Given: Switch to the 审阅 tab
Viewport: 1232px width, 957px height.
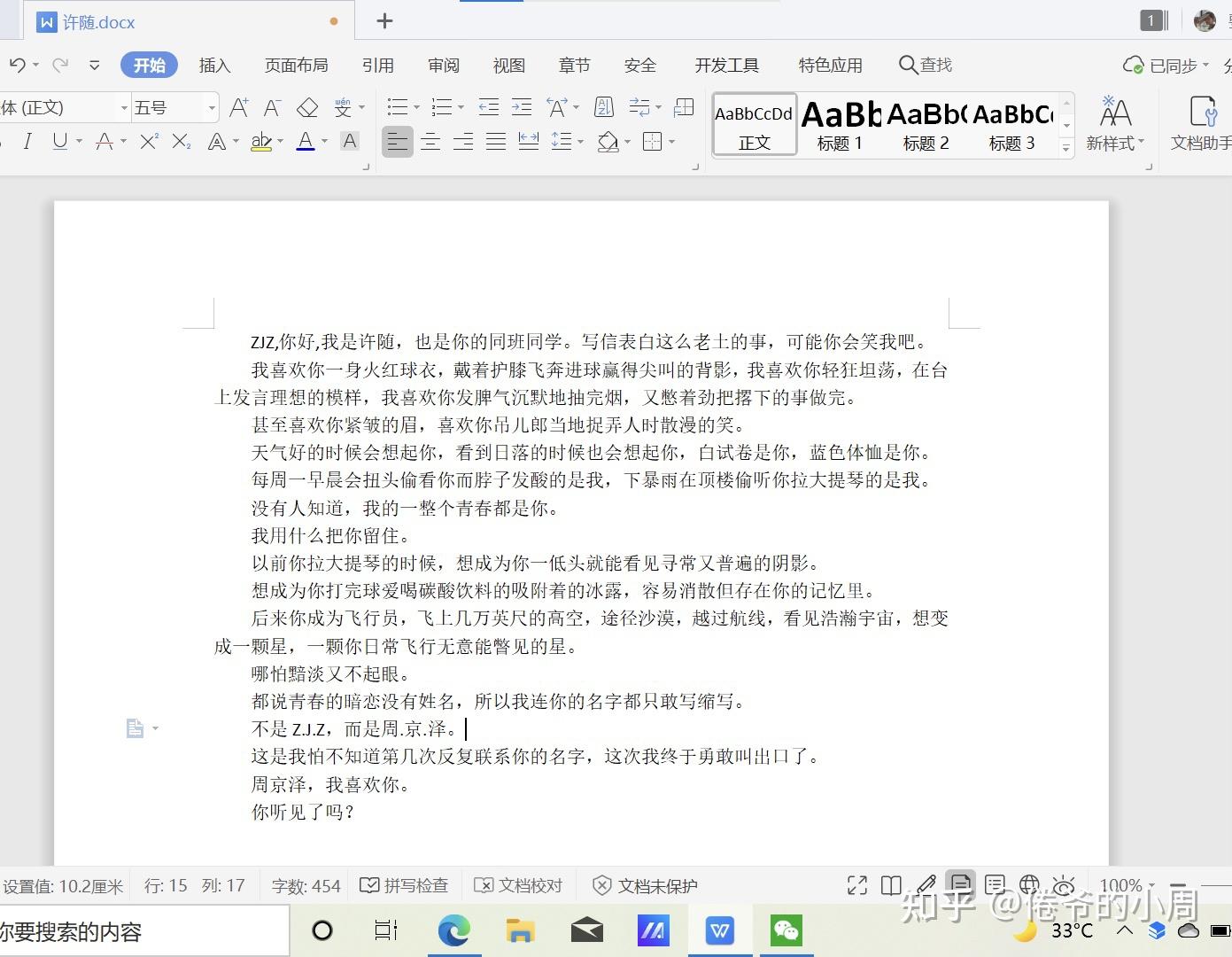Looking at the screenshot, I should [x=443, y=65].
